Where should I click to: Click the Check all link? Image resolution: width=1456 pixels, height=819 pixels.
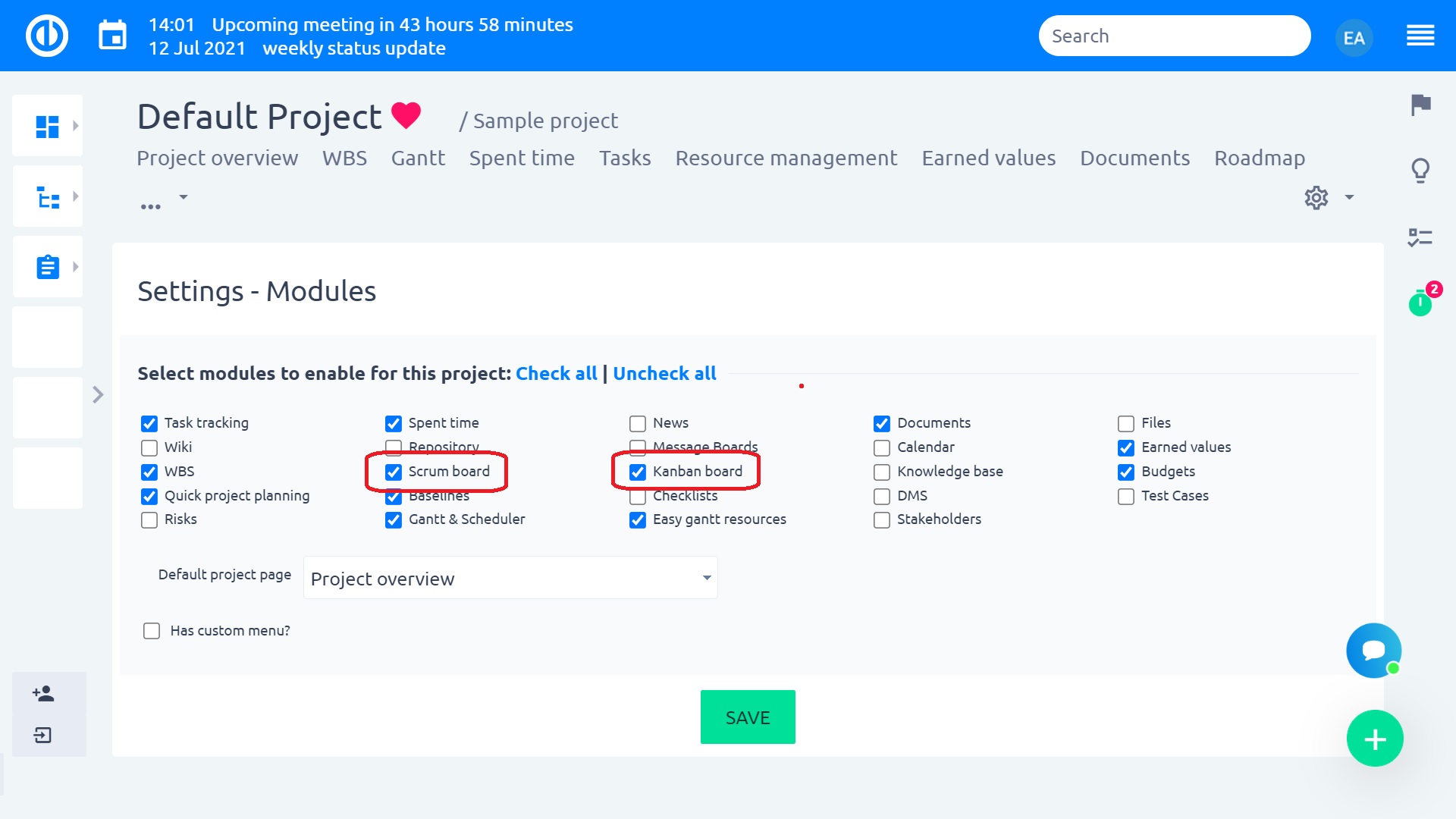556,373
